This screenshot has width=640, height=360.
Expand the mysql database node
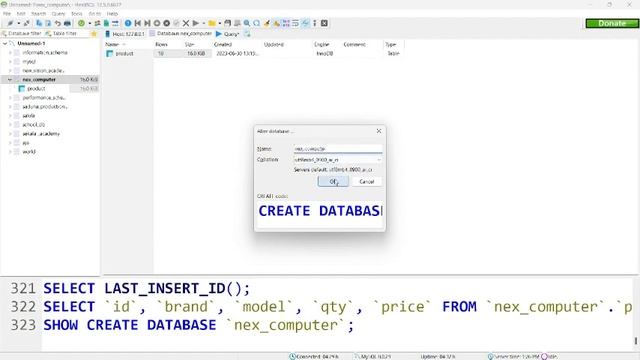[10, 62]
